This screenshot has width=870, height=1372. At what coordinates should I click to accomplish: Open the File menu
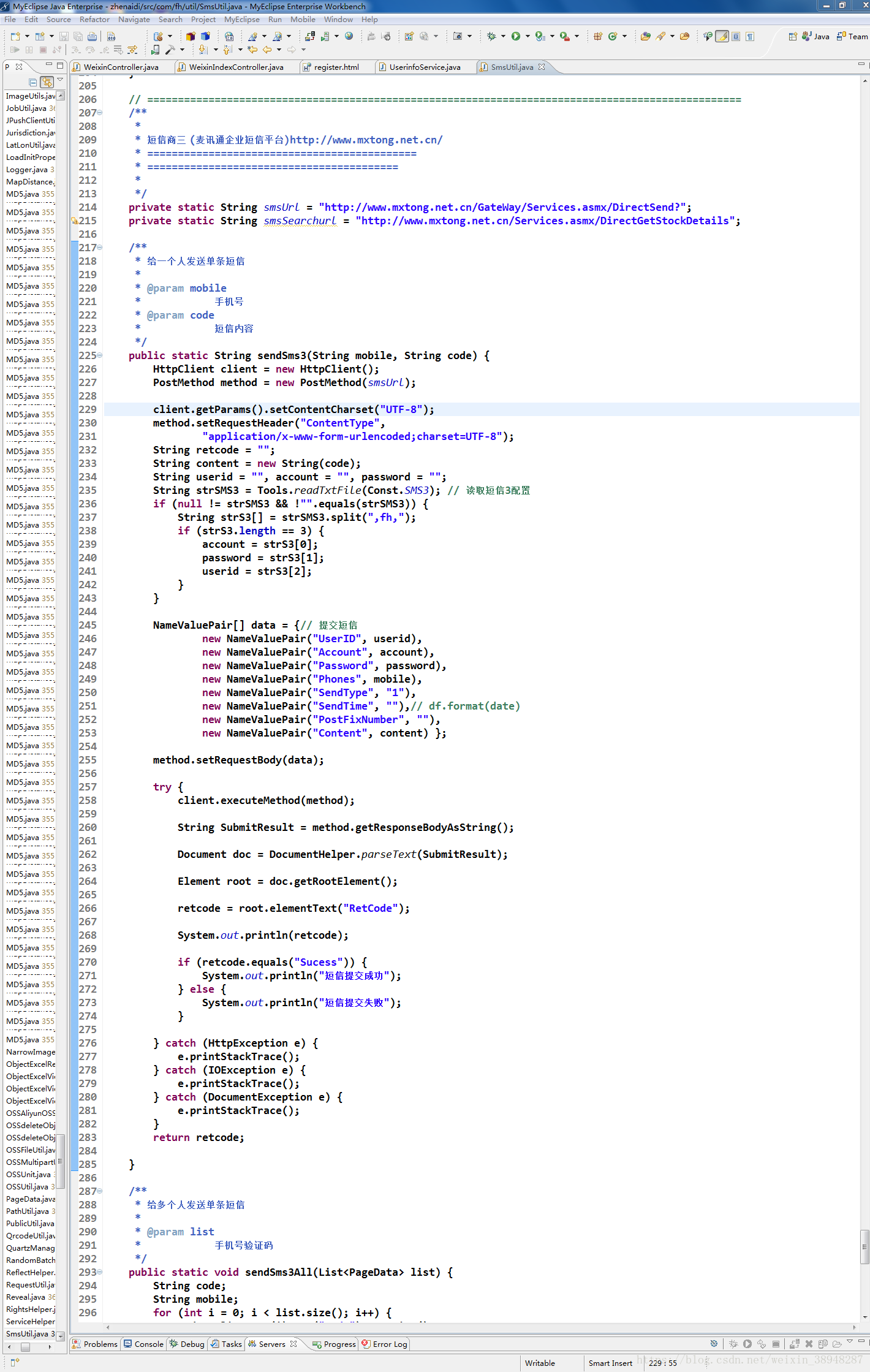pyautogui.click(x=10, y=20)
